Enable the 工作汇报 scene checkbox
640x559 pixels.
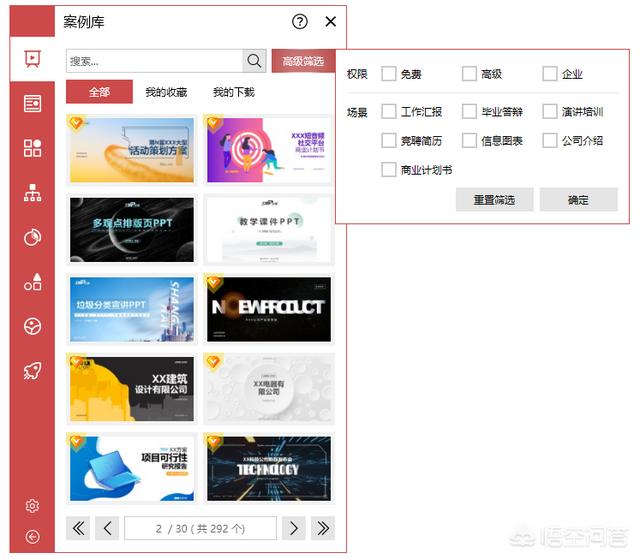coord(389,112)
